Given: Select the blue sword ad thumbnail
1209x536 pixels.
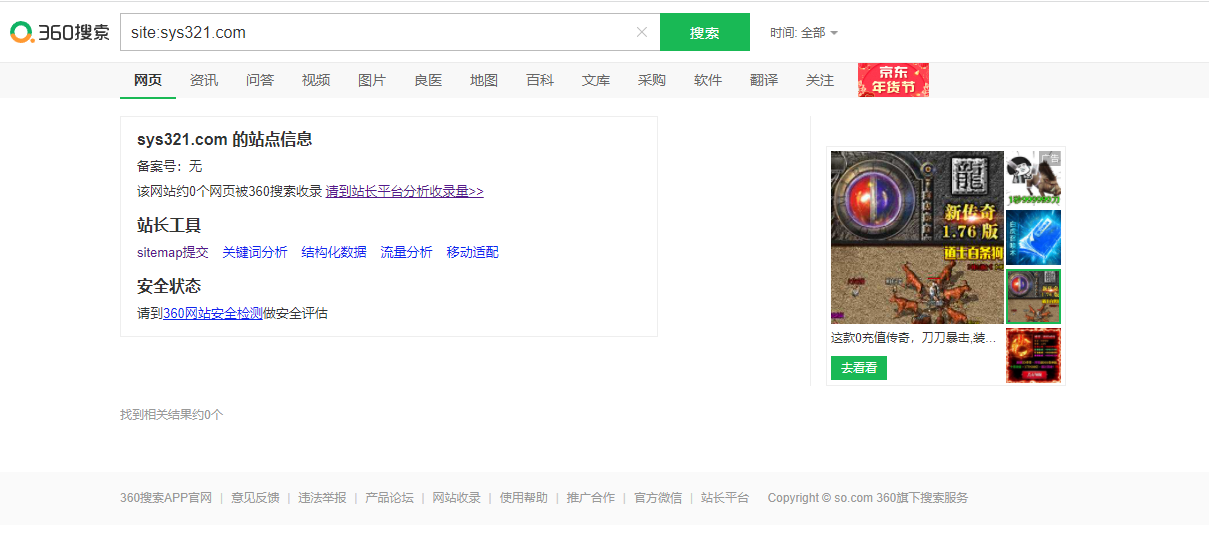Looking at the screenshot, I should click(1033, 237).
